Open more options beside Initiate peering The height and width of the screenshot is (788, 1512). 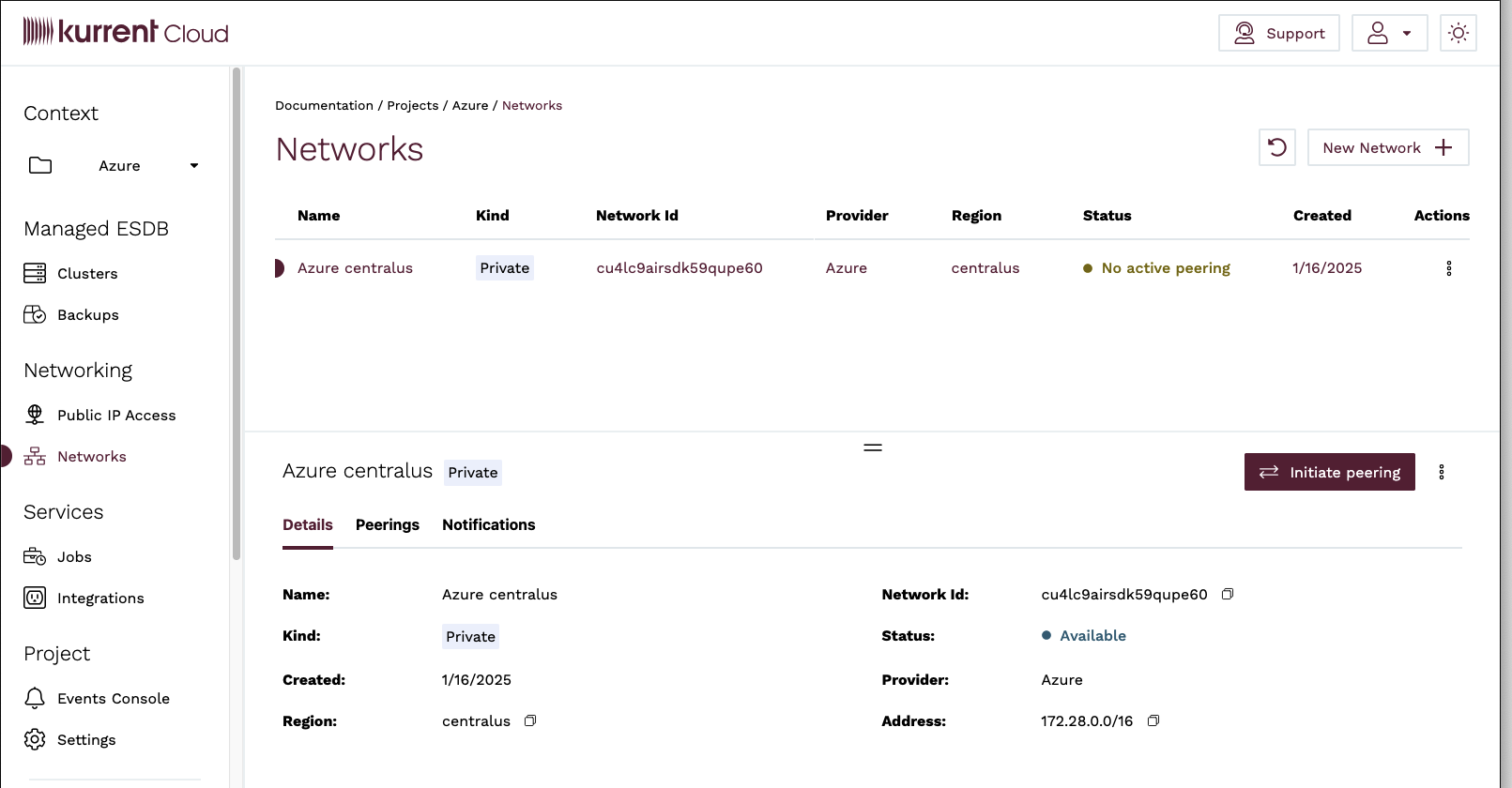(1442, 472)
